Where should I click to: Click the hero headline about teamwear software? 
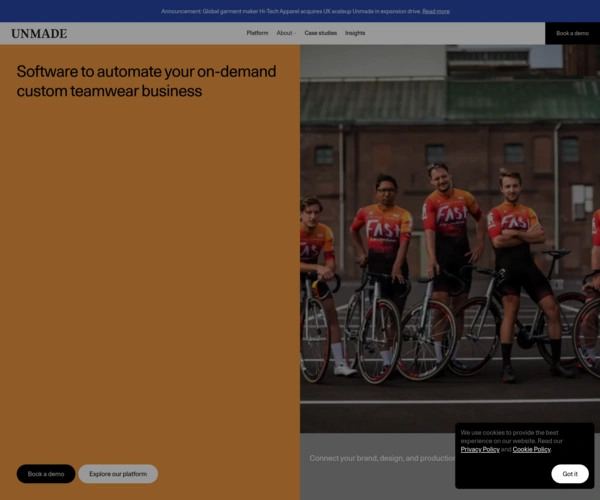click(146, 81)
